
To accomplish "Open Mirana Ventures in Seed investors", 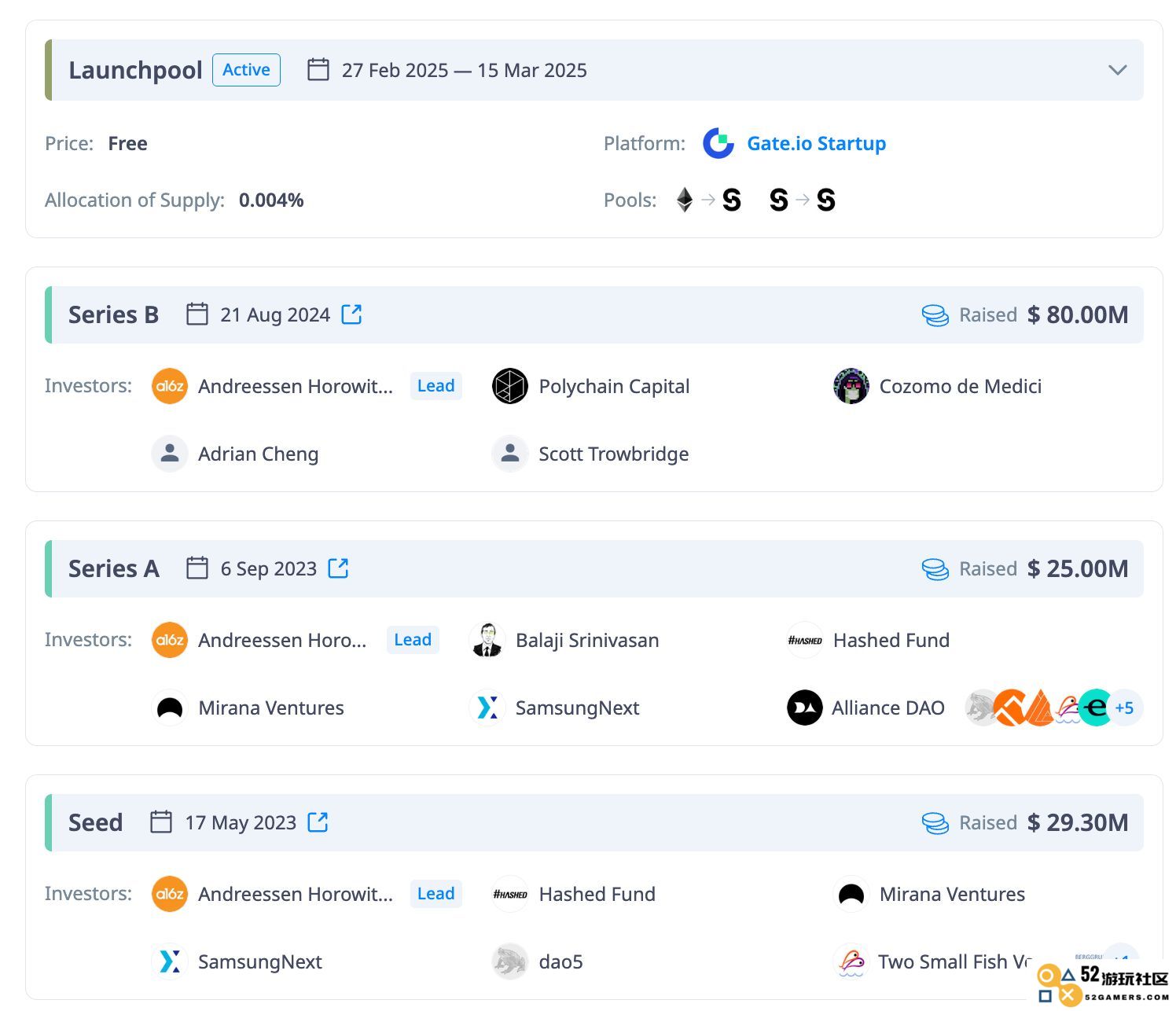I will point(952,894).
